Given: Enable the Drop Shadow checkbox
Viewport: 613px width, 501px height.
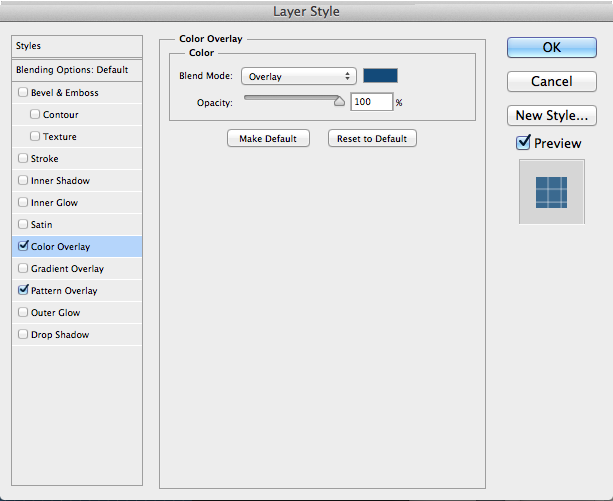Looking at the screenshot, I should click(x=23, y=335).
